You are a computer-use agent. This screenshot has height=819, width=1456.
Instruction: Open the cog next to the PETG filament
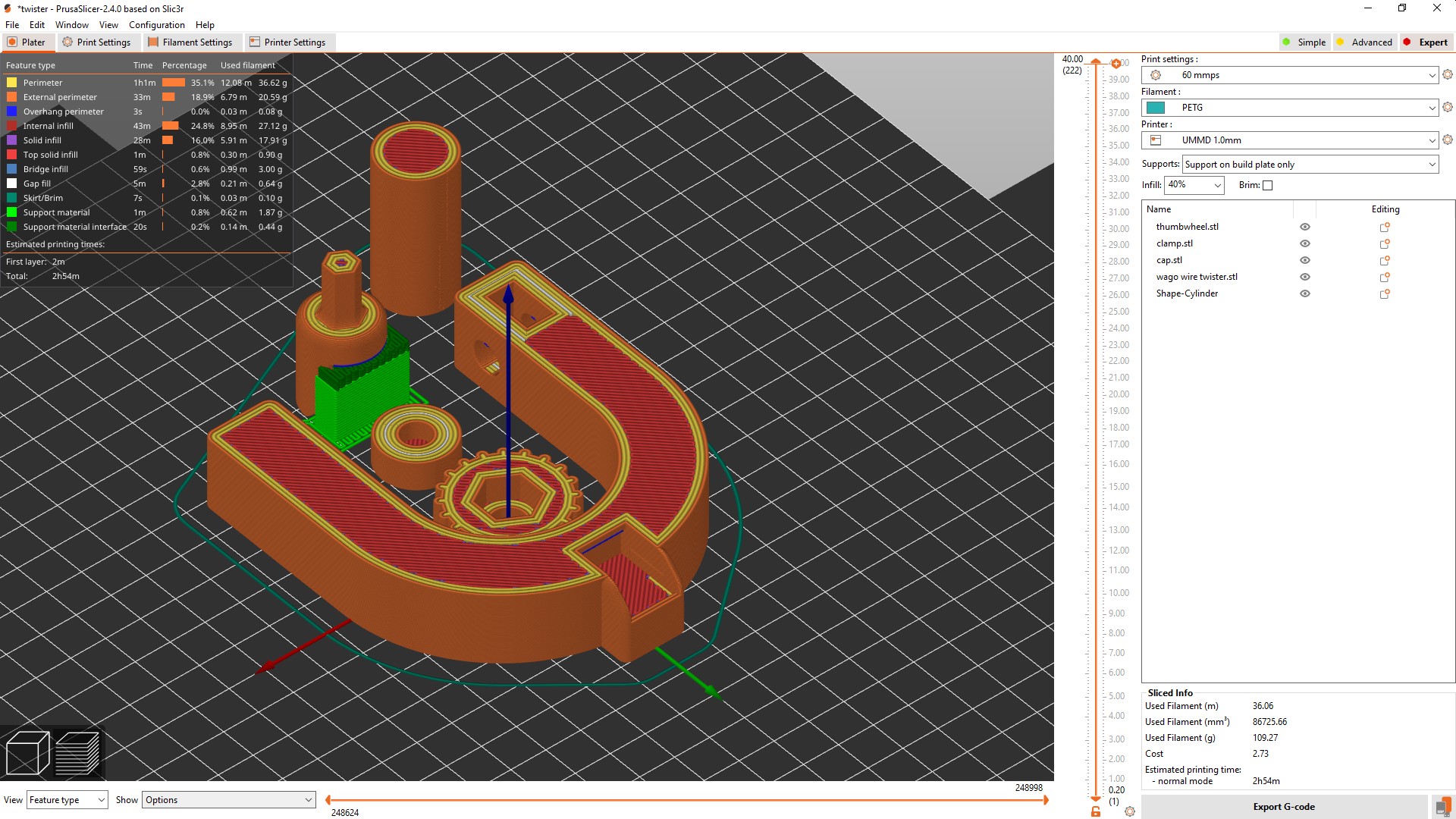click(x=1448, y=108)
